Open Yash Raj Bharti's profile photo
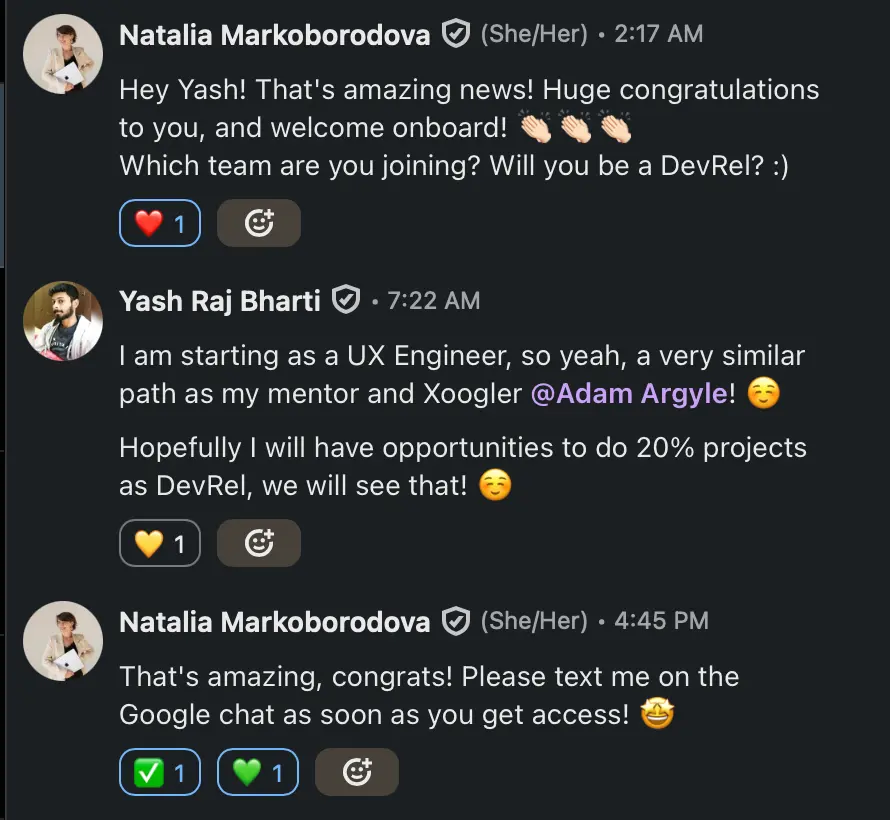The image size is (890, 820). click(x=63, y=320)
